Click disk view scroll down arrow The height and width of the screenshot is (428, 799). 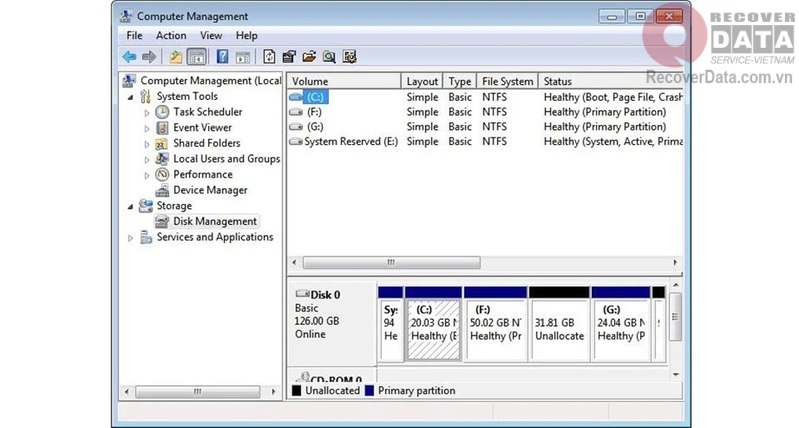coord(676,374)
